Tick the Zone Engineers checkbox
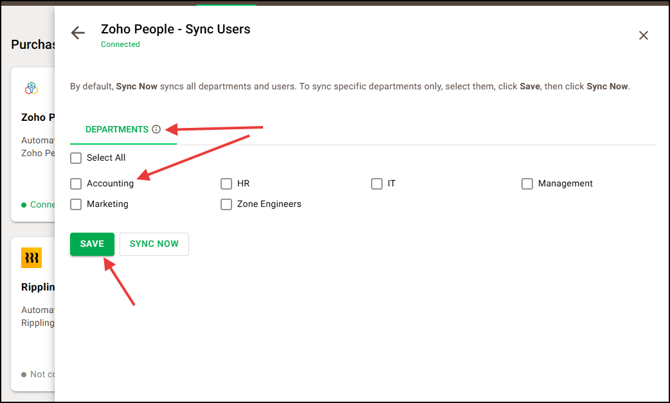The width and height of the screenshot is (670, 403). pos(226,204)
